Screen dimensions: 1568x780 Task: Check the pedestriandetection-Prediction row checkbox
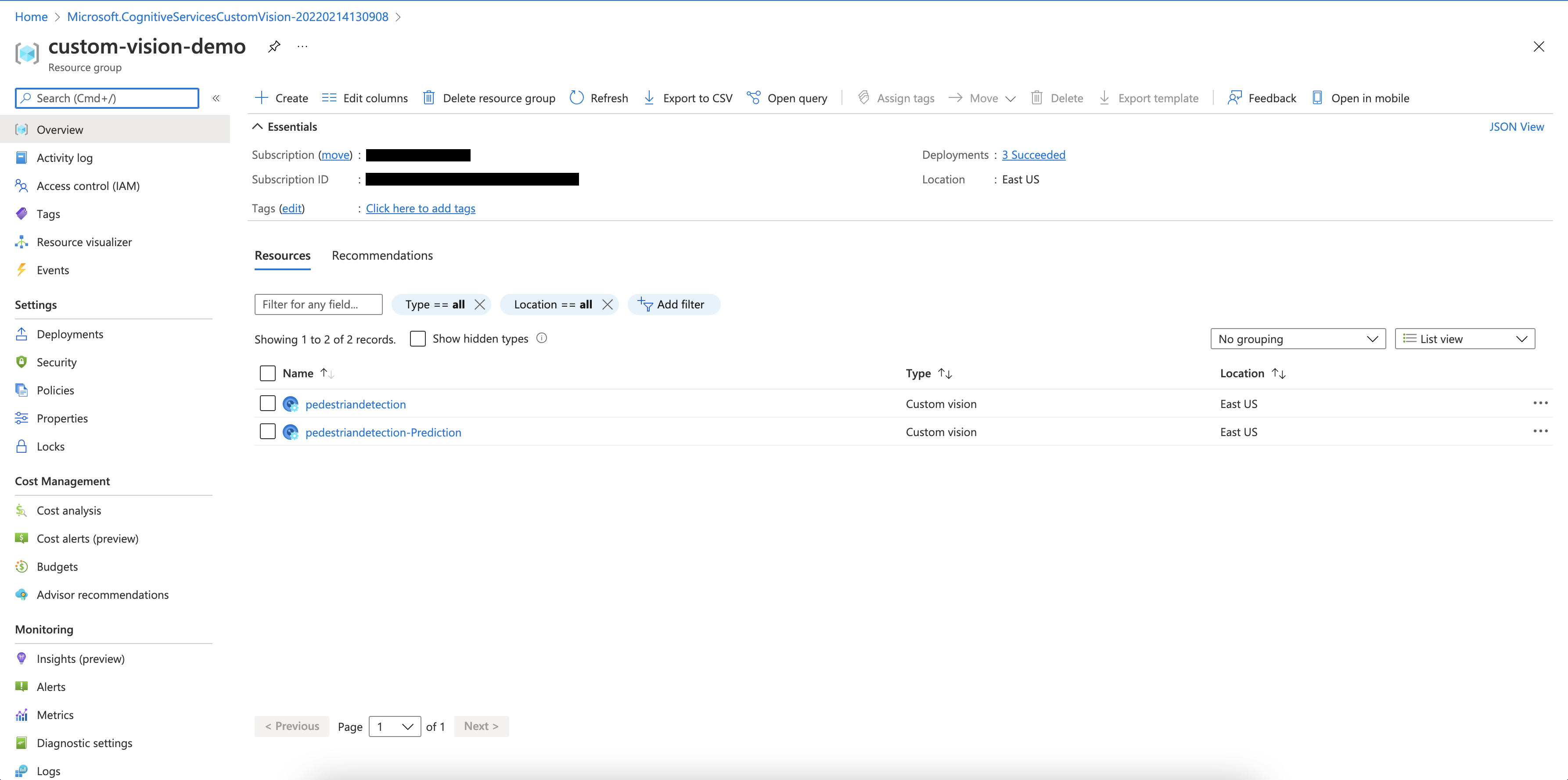tap(268, 431)
